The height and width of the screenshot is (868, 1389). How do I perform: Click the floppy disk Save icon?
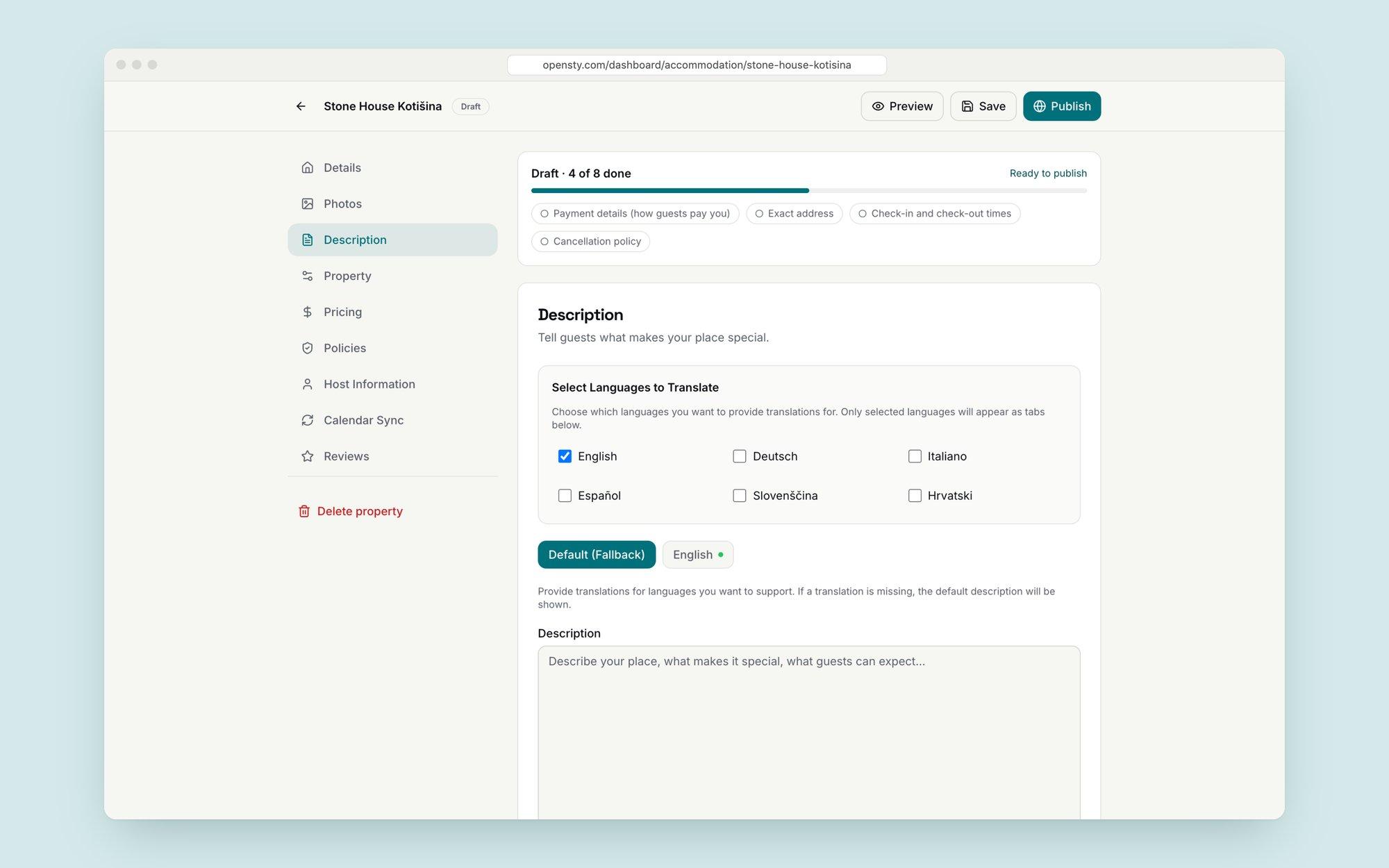pyautogui.click(x=967, y=106)
